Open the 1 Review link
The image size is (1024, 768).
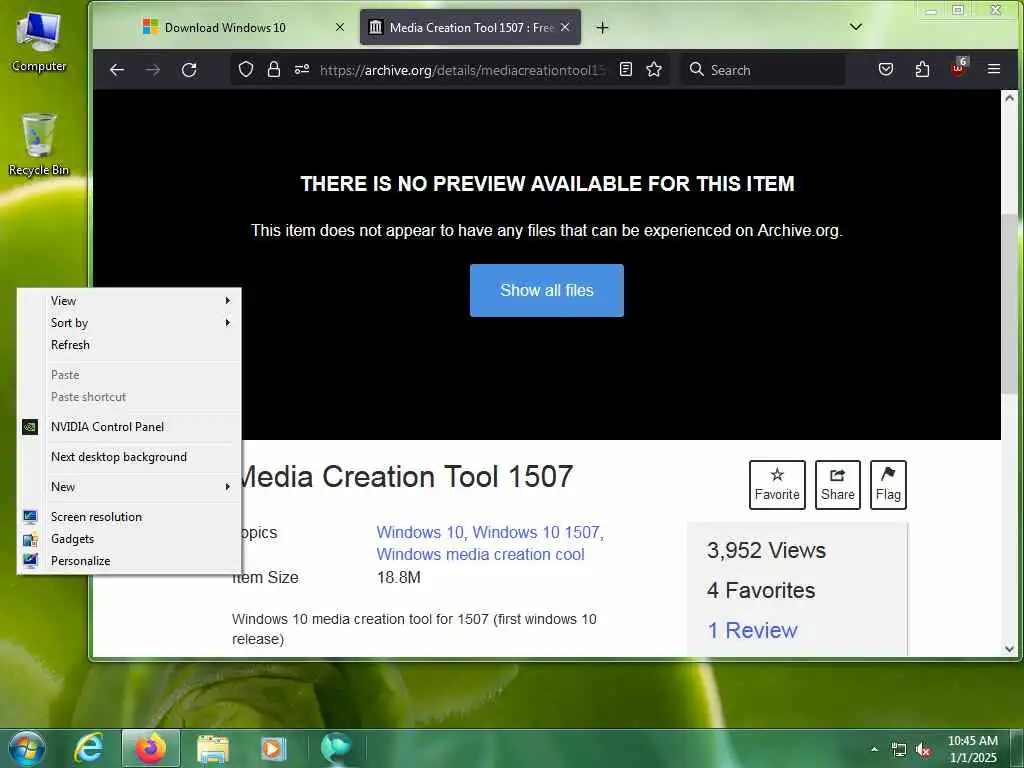click(752, 630)
